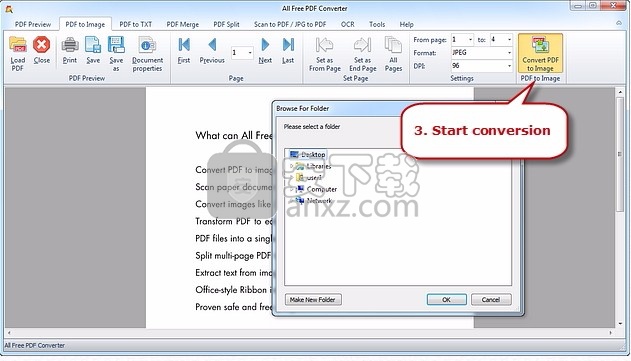Open the current page number dropdown
The width and height of the screenshot is (631, 361).
(250, 53)
